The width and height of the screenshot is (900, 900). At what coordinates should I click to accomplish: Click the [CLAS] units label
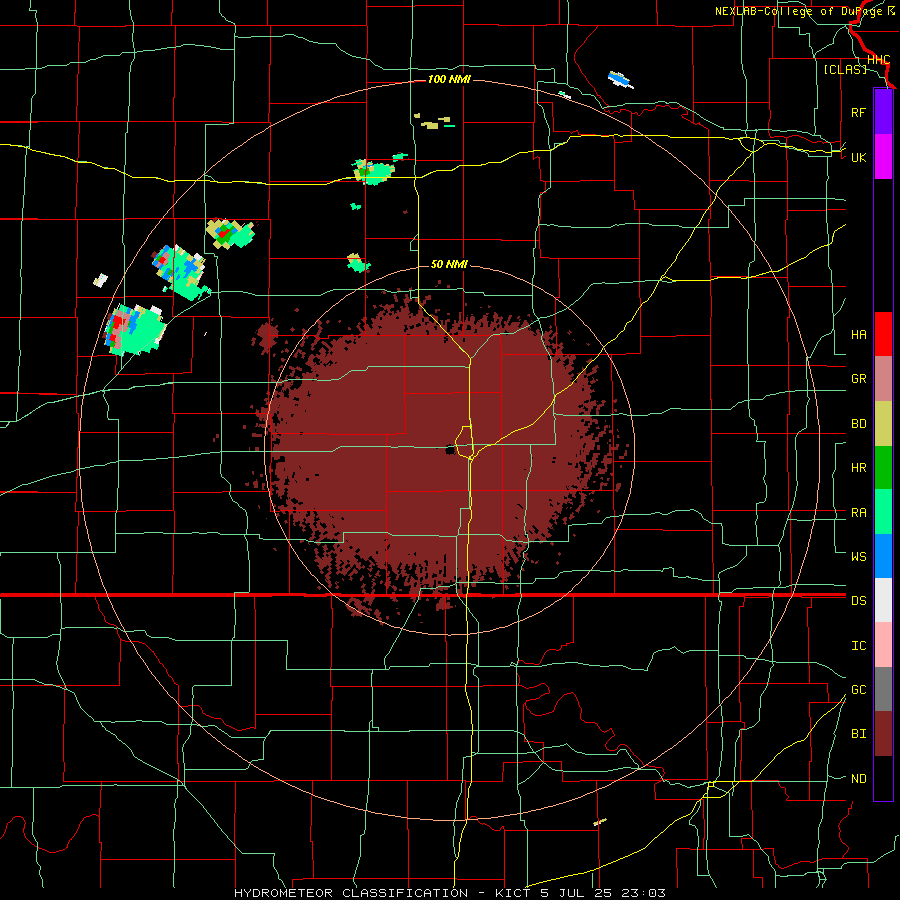click(845, 69)
